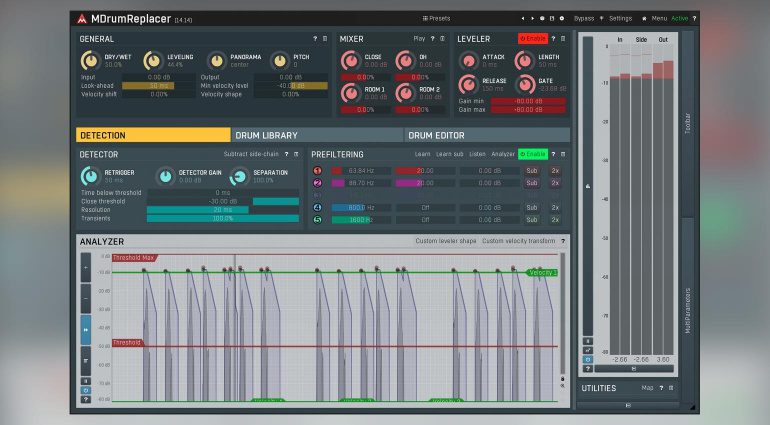This screenshot has height=425, width=770.
Task: Select prefilter band 4 icon
Action: pos(317,207)
